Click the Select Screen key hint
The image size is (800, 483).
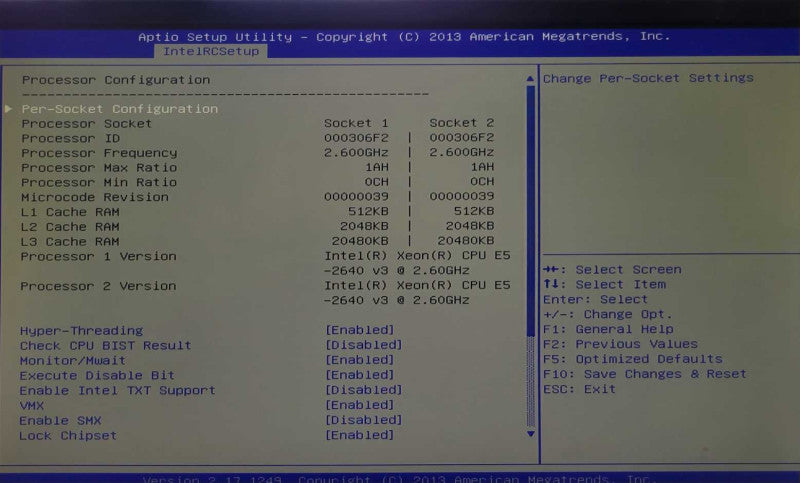click(x=612, y=270)
